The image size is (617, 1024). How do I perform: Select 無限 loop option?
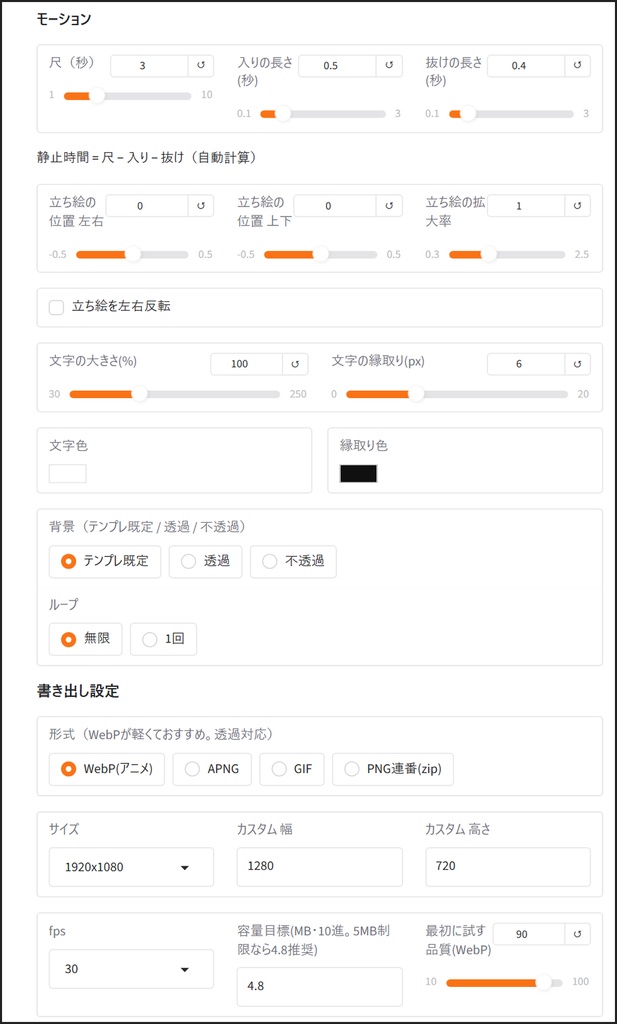[x=86, y=639]
